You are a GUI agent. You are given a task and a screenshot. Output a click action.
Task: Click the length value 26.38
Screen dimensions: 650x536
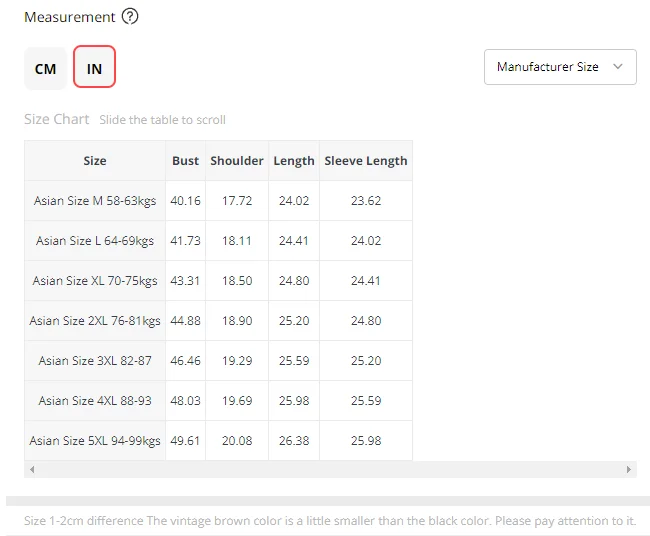pos(294,441)
